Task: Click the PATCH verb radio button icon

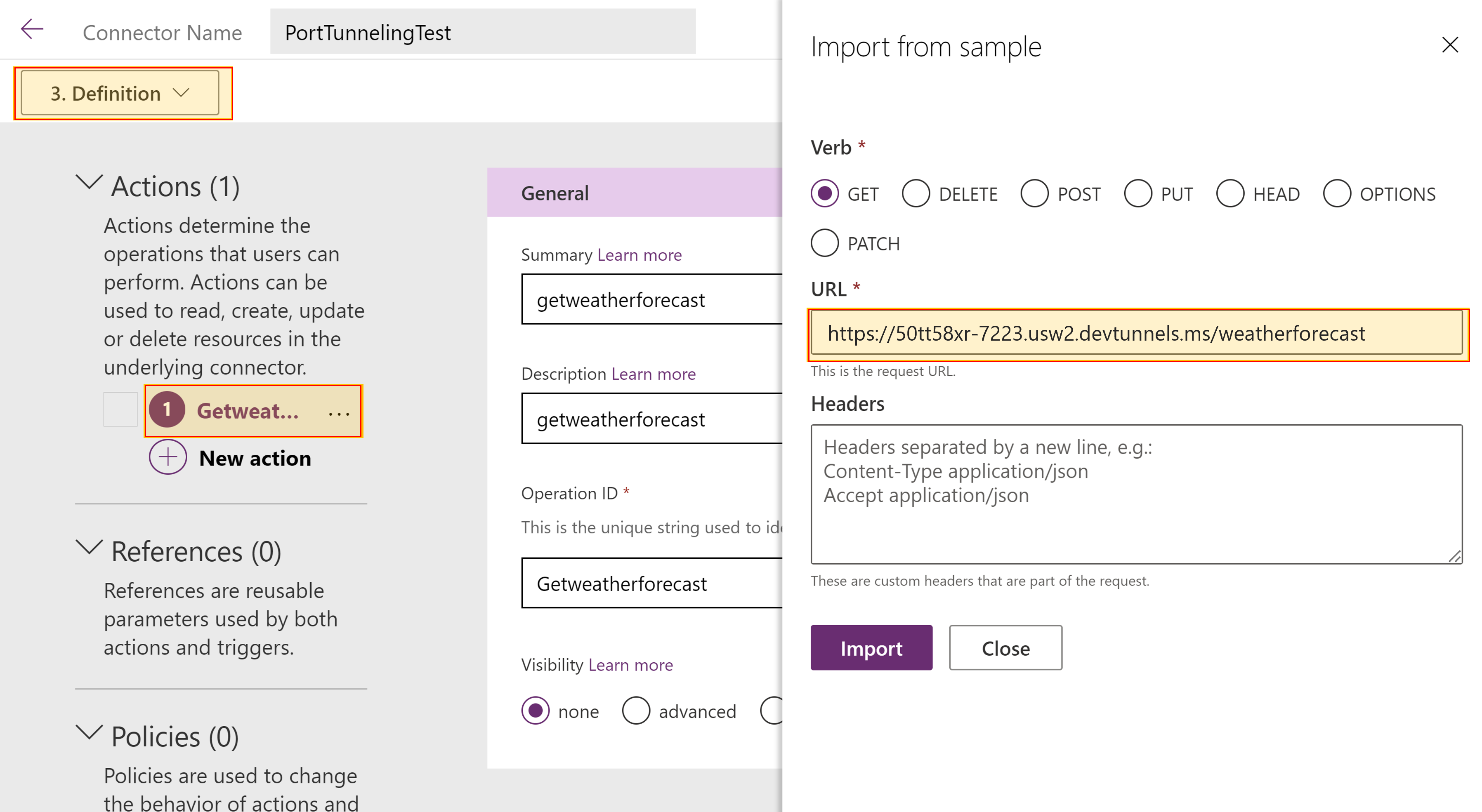Action: pos(825,243)
